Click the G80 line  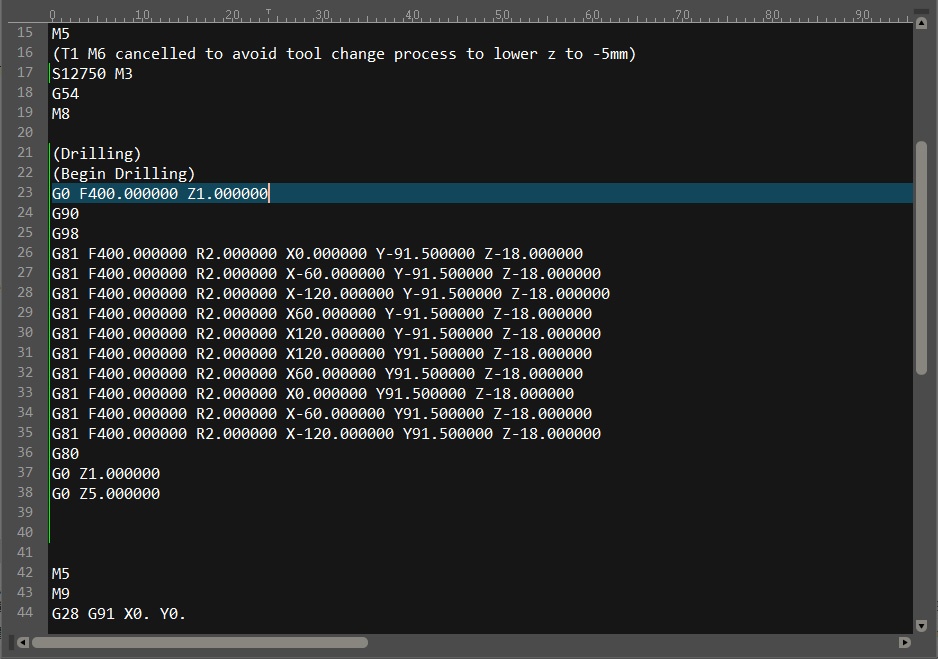(x=66, y=454)
